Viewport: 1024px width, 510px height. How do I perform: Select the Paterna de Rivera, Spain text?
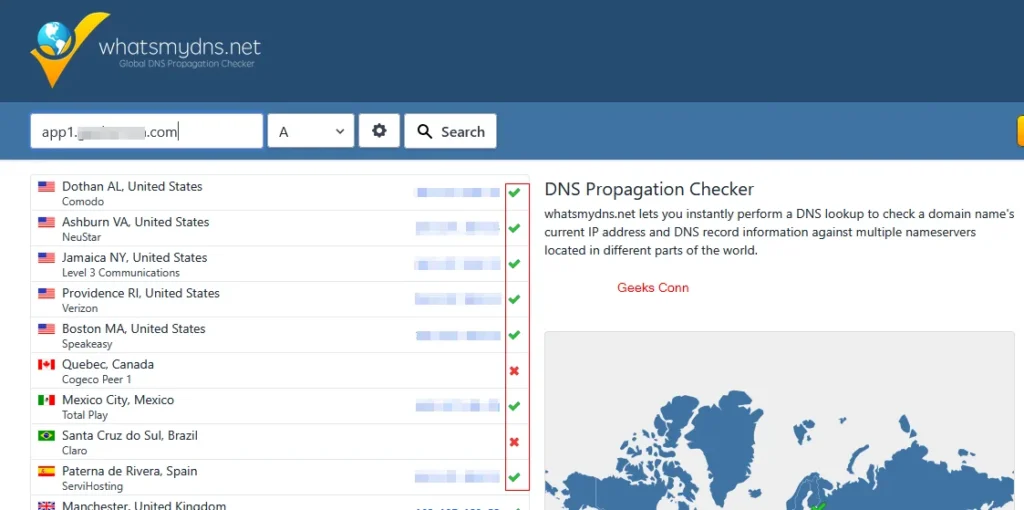click(x=129, y=471)
